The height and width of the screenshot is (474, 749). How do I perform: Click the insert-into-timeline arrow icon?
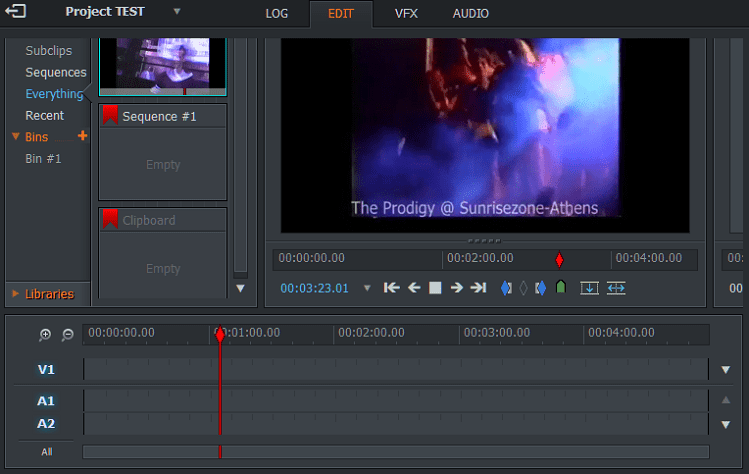click(589, 288)
